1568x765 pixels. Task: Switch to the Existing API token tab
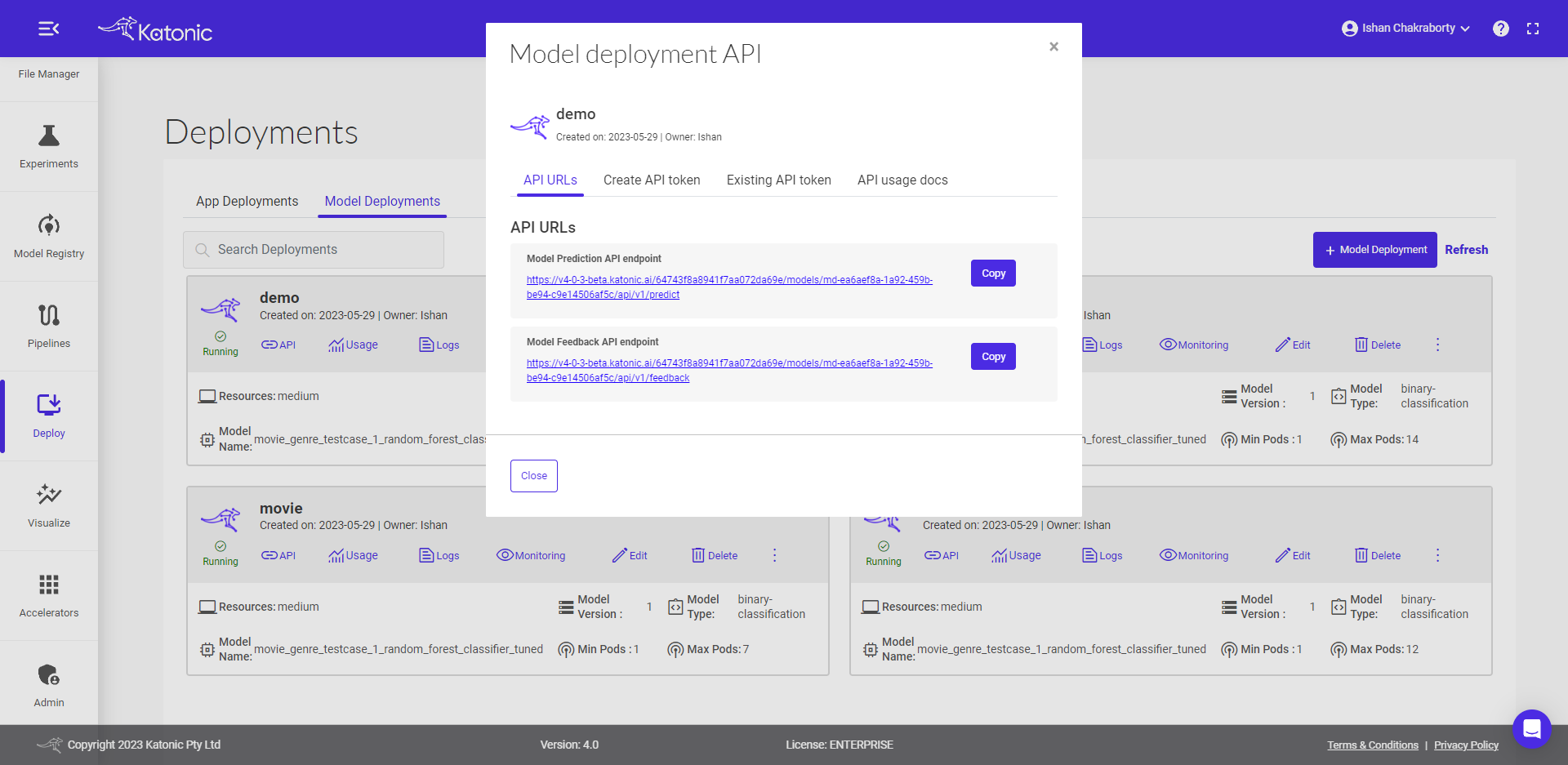(x=779, y=180)
